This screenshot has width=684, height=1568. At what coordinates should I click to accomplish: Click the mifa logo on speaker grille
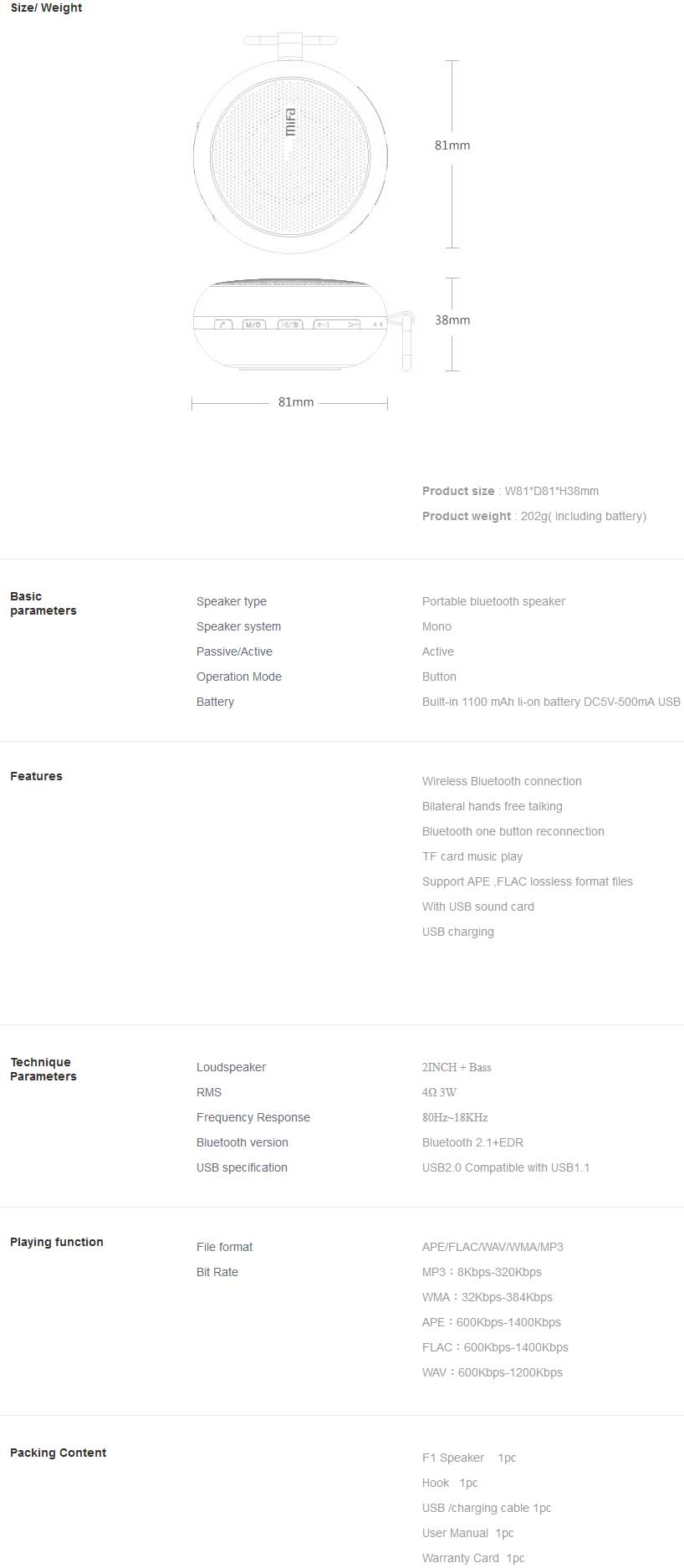pyautogui.click(x=290, y=122)
